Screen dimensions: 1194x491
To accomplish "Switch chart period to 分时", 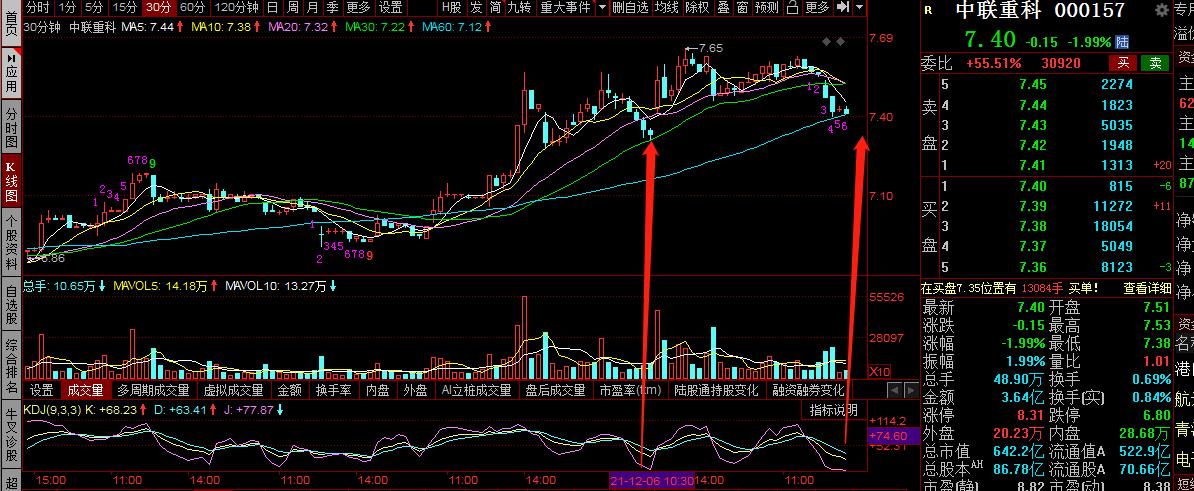I will (x=38, y=8).
